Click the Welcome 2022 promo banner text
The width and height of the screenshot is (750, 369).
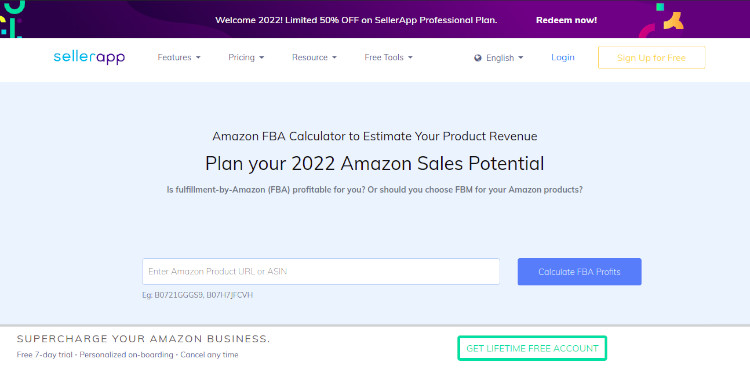[356, 20]
